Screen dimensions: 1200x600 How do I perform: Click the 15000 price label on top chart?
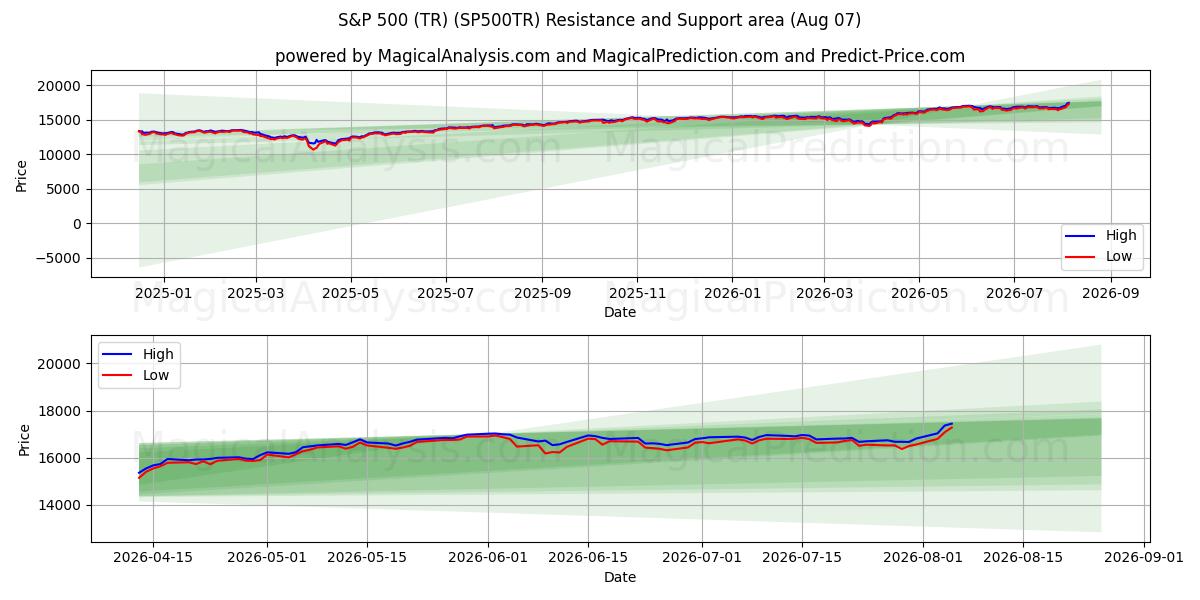tap(60, 120)
